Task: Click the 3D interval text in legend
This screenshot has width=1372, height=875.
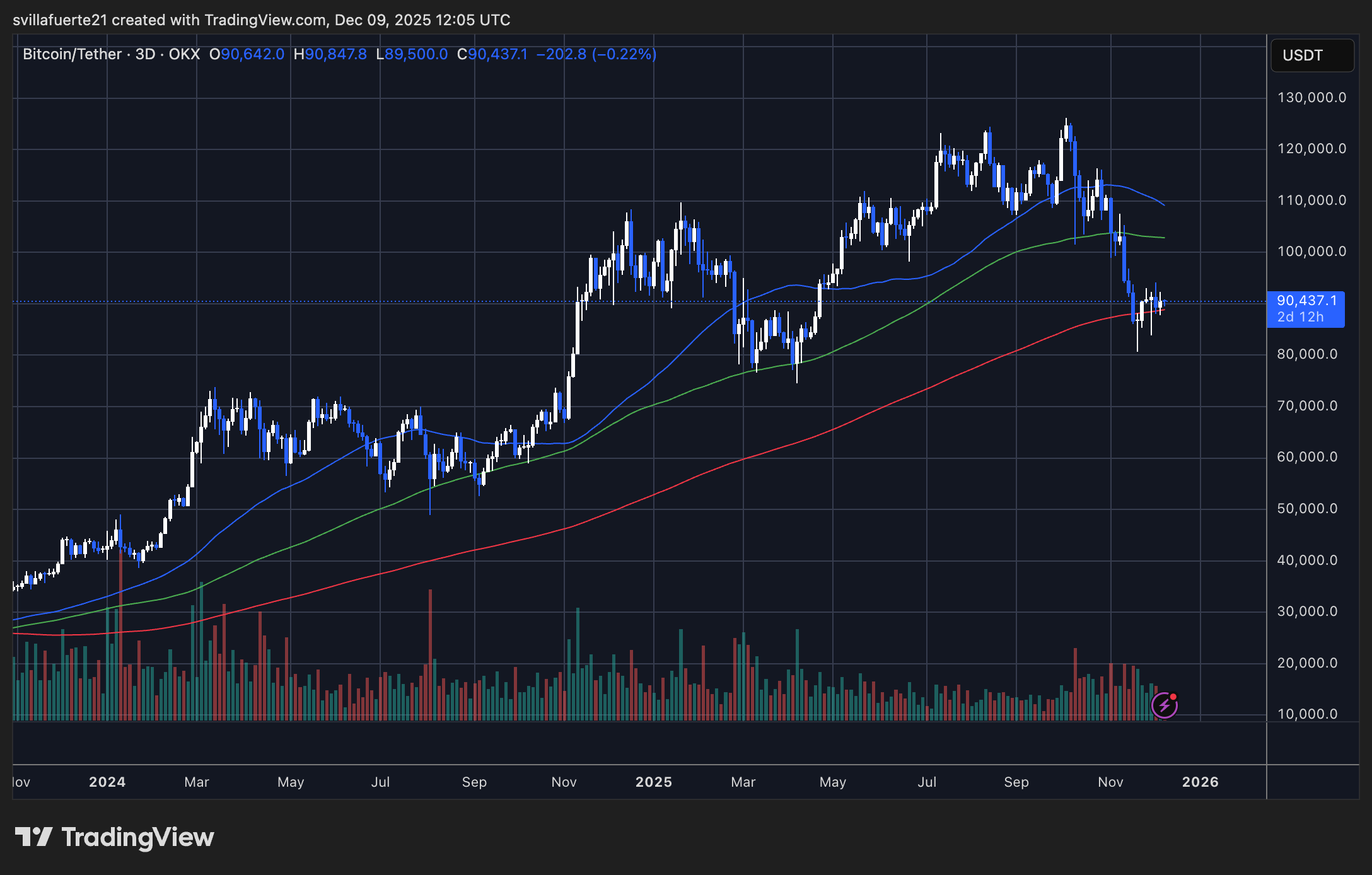Action: point(146,54)
